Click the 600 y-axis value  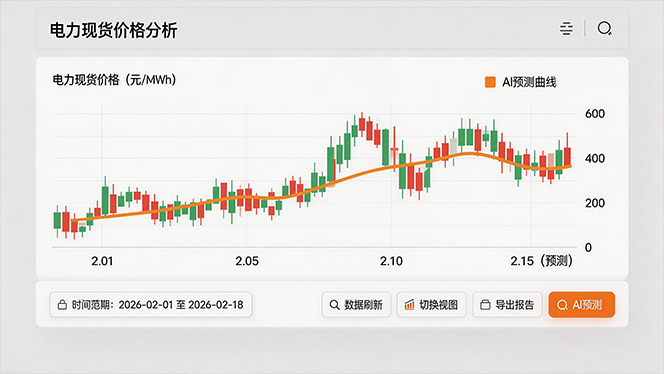click(595, 114)
